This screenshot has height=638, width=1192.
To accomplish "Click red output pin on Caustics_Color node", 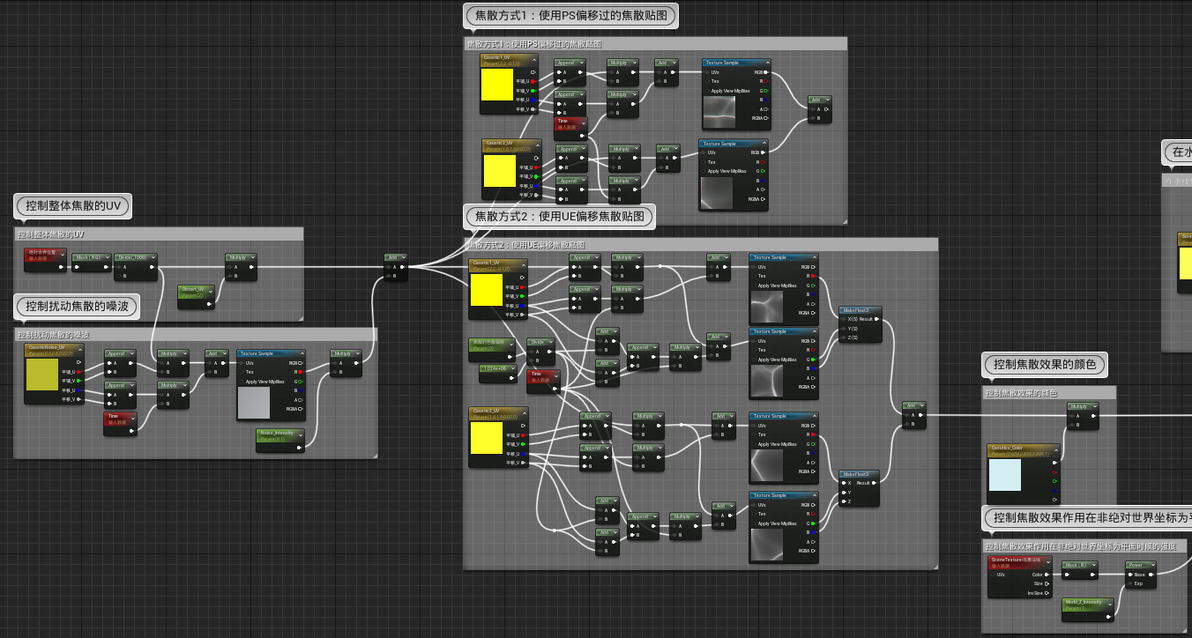I will [1054, 471].
